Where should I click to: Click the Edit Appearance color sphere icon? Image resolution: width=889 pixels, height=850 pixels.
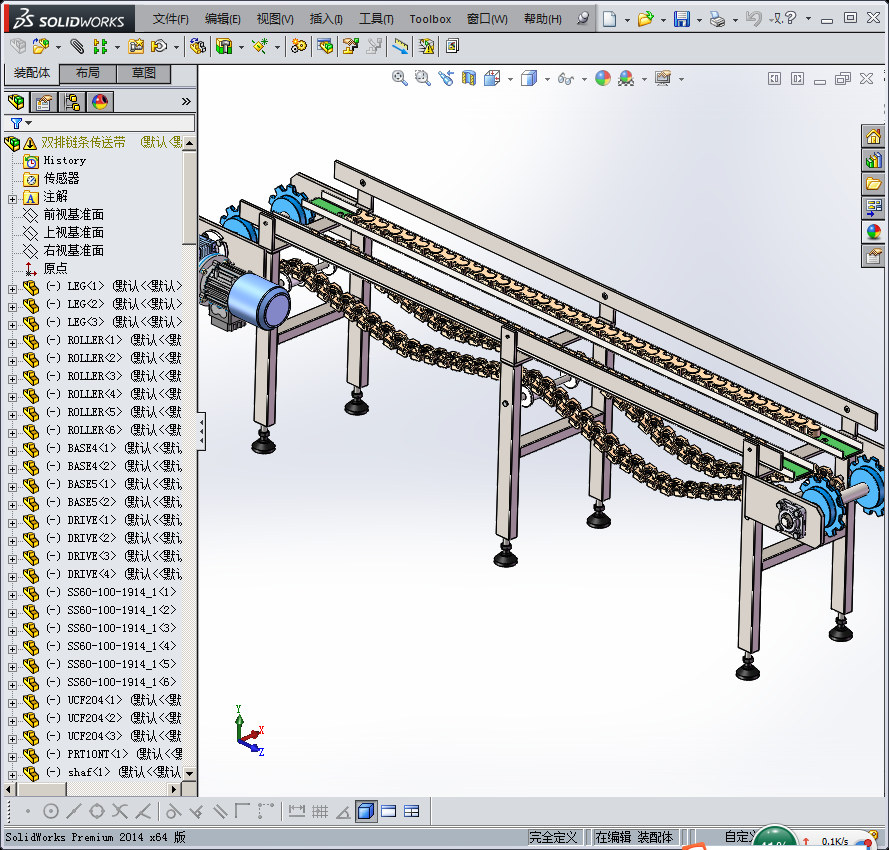click(x=603, y=78)
